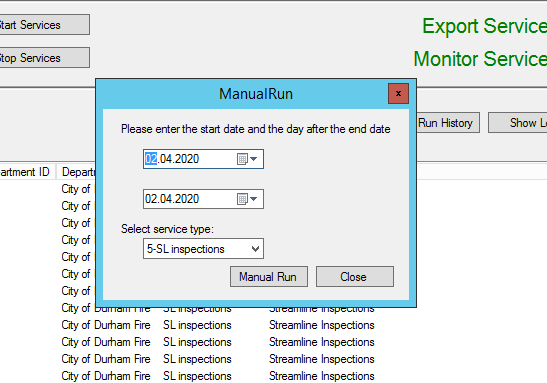Expand the service type dropdown
The width and height of the screenshot is (547, 383).
pyautogui.click(x=255, y=249)
